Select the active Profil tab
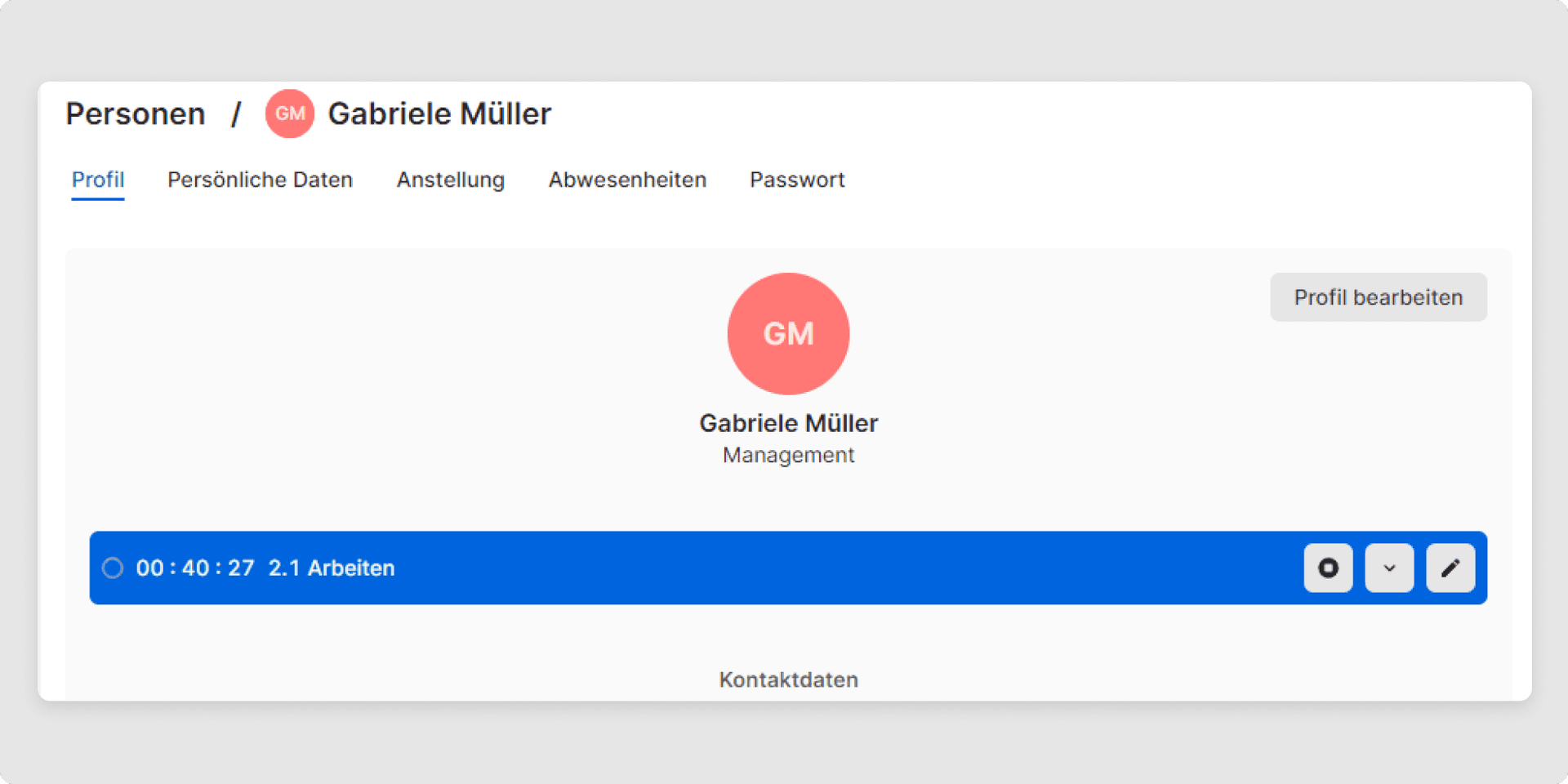 pyautogui.click(x=98, y=180)
